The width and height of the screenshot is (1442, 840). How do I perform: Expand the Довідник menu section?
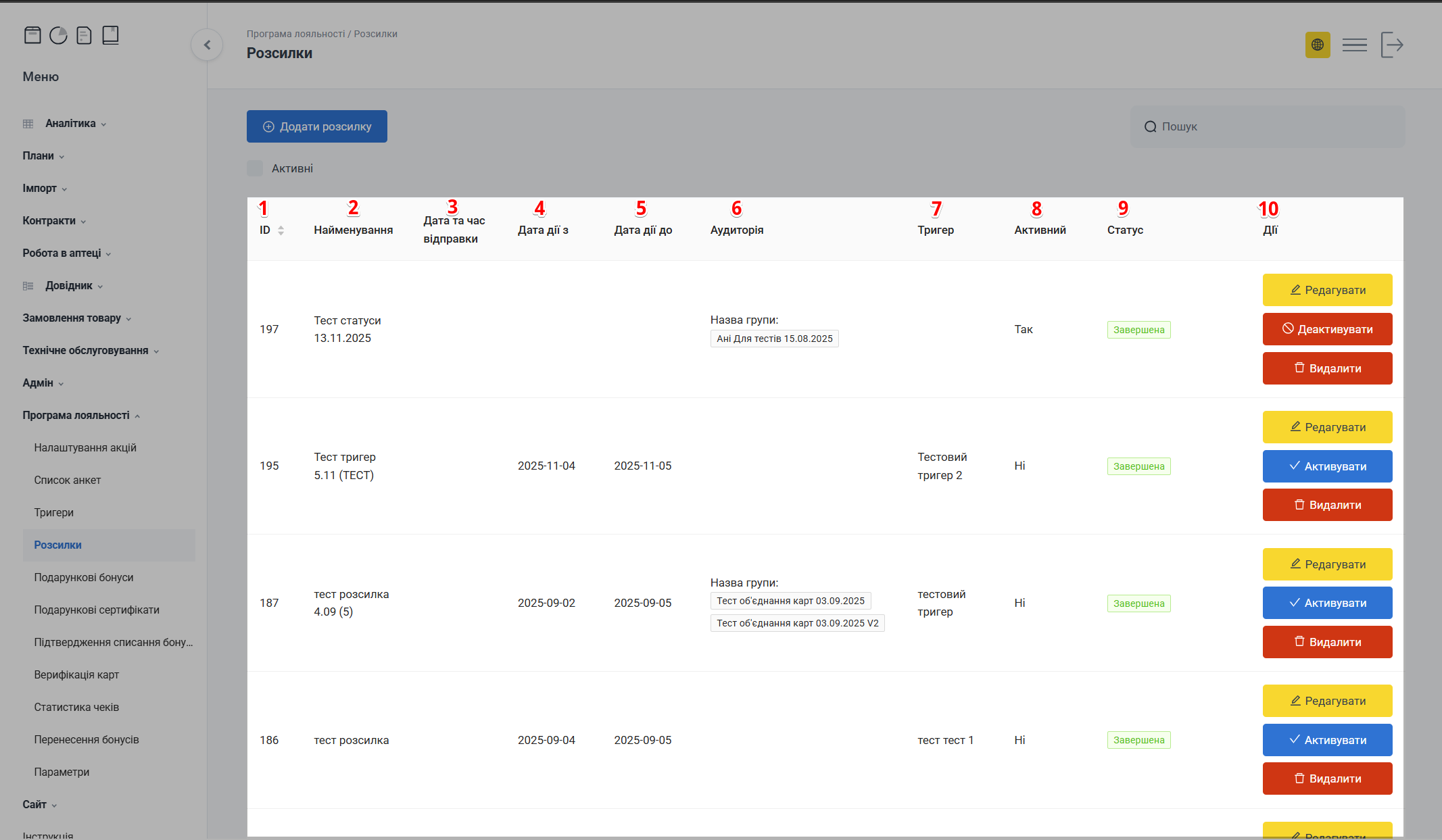coord(69,286)
